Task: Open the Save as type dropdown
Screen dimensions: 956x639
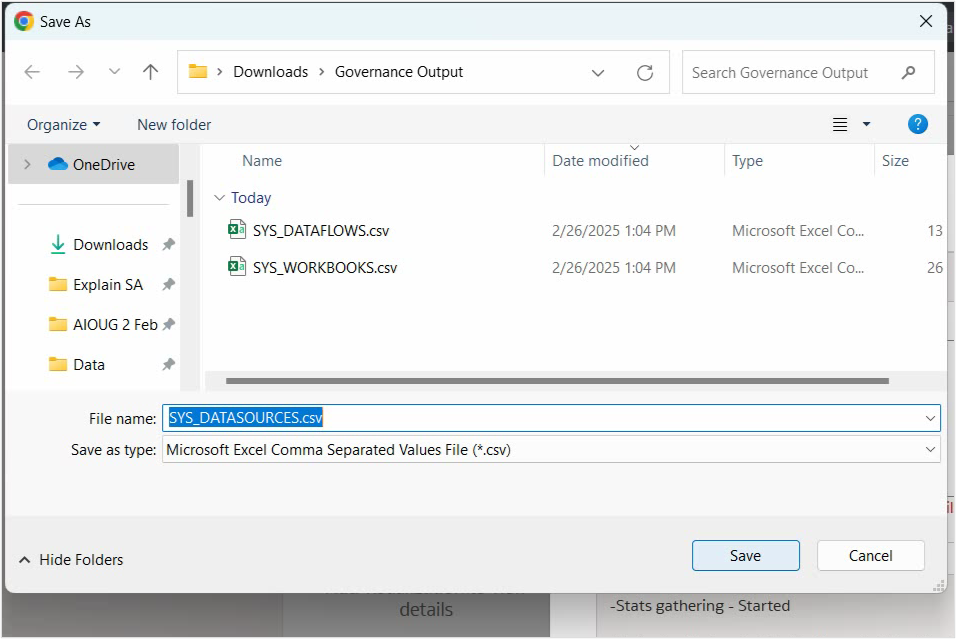Action: 930,449
